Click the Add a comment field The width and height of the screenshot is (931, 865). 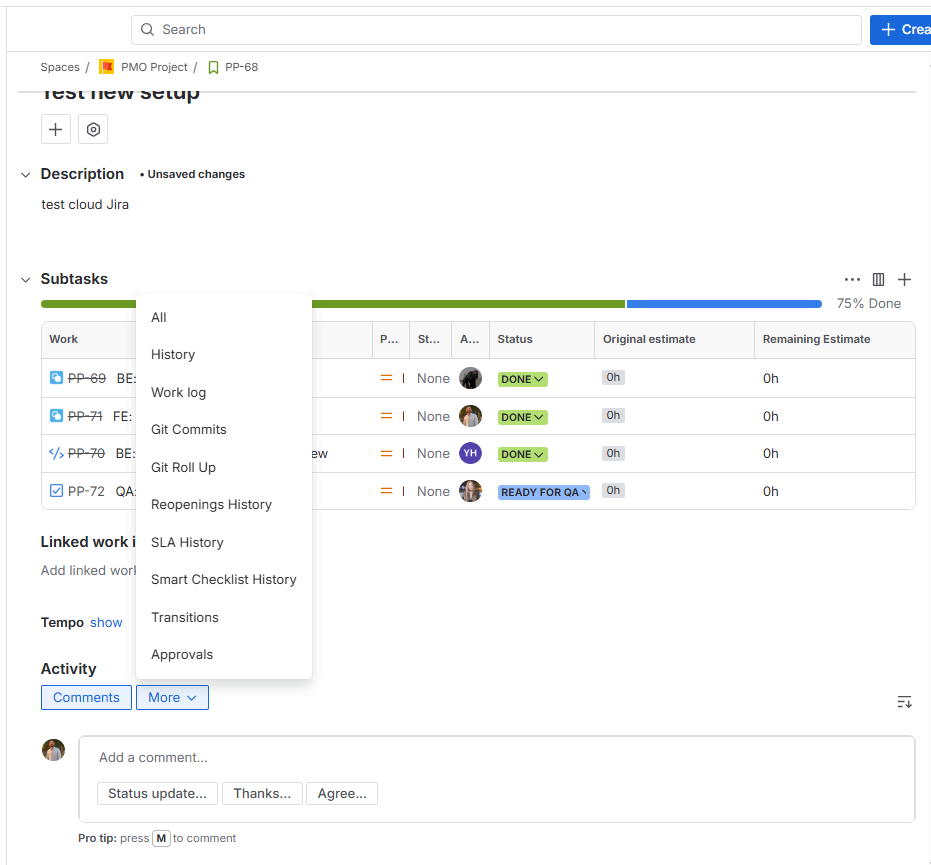(x=497, y=758)
